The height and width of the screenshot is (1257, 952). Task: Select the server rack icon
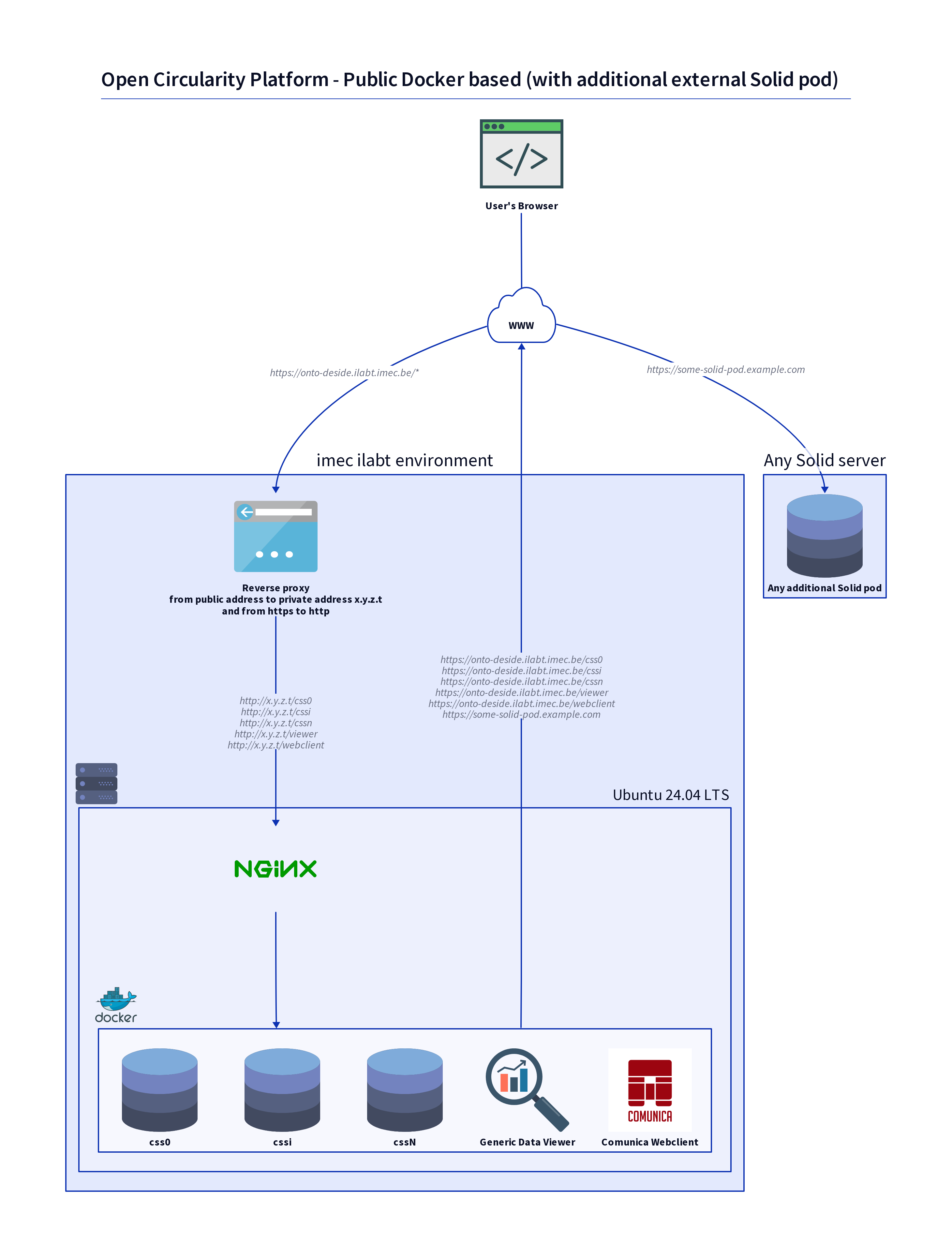tap(96, 783)
